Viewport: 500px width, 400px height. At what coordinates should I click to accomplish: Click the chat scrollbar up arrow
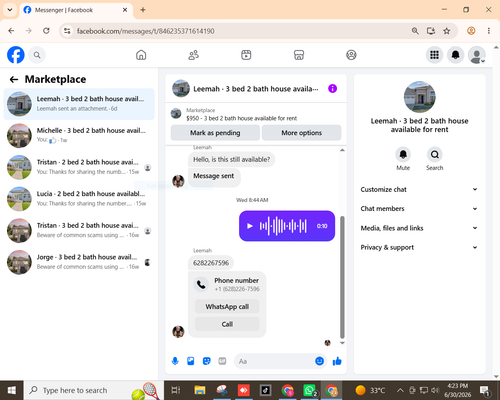pyautogui.click(x=342, y=150)
